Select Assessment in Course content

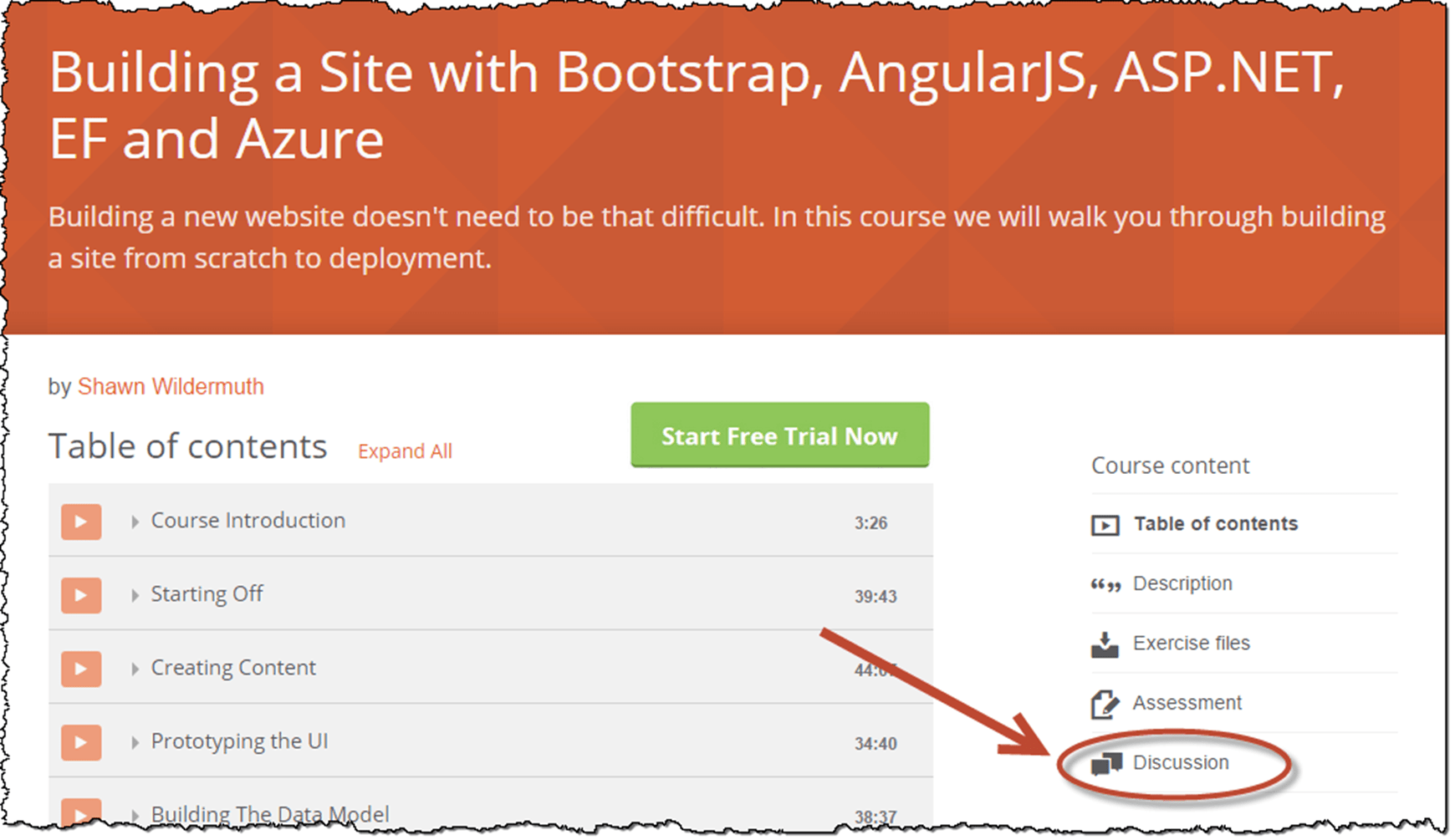tap(1187, 703)
